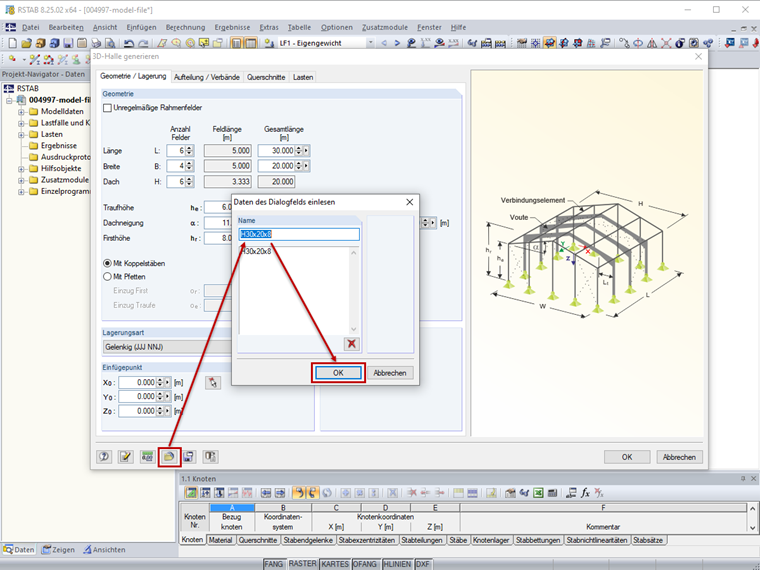760x570 pixels.
Task: Increase Anzahl Felder L value with stepper
Action: click(x=189, y=148)
